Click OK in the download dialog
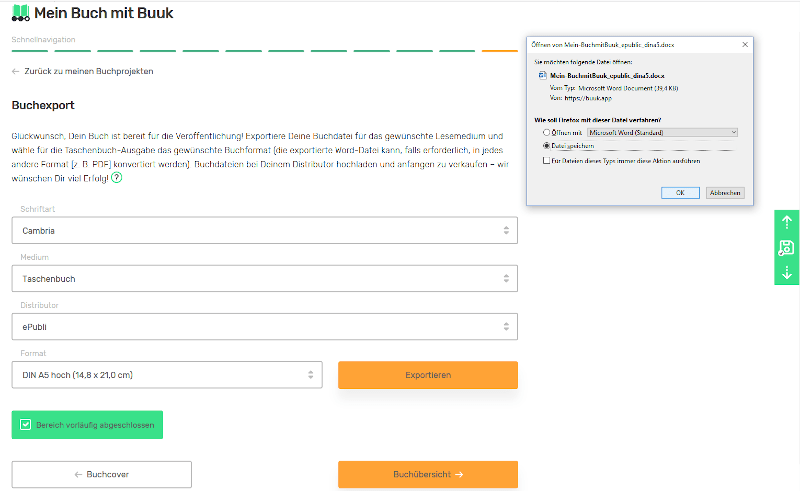The width and height of the screenshot is (800, 491). pos(680,192)
